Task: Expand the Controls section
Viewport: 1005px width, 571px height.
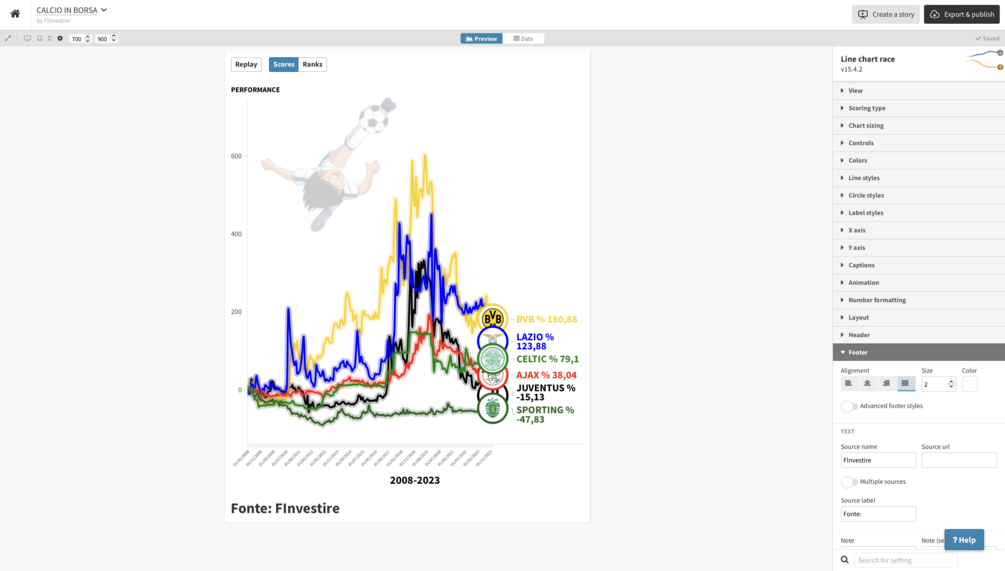Action: coord(919,143)
